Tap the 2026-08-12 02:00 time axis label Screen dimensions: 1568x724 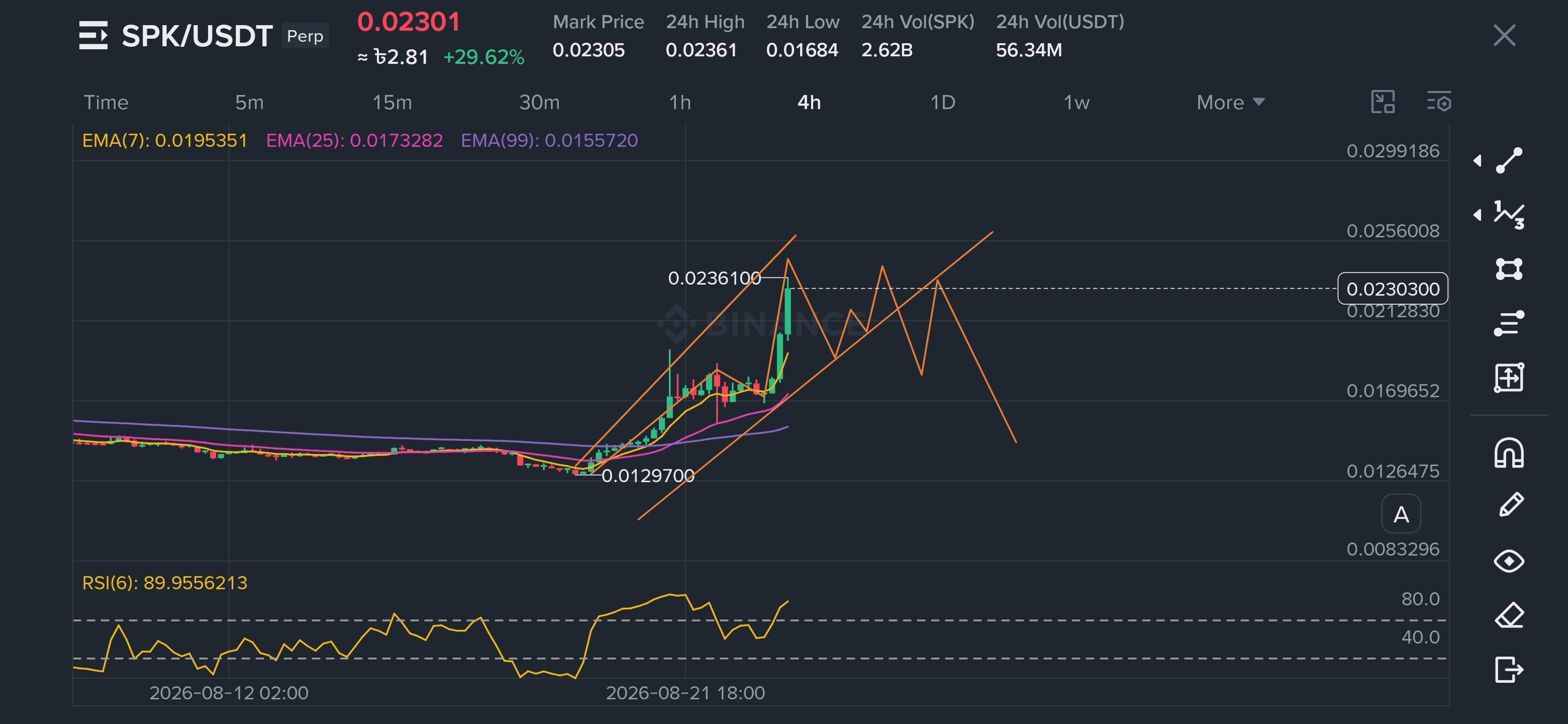click(229, 693)
